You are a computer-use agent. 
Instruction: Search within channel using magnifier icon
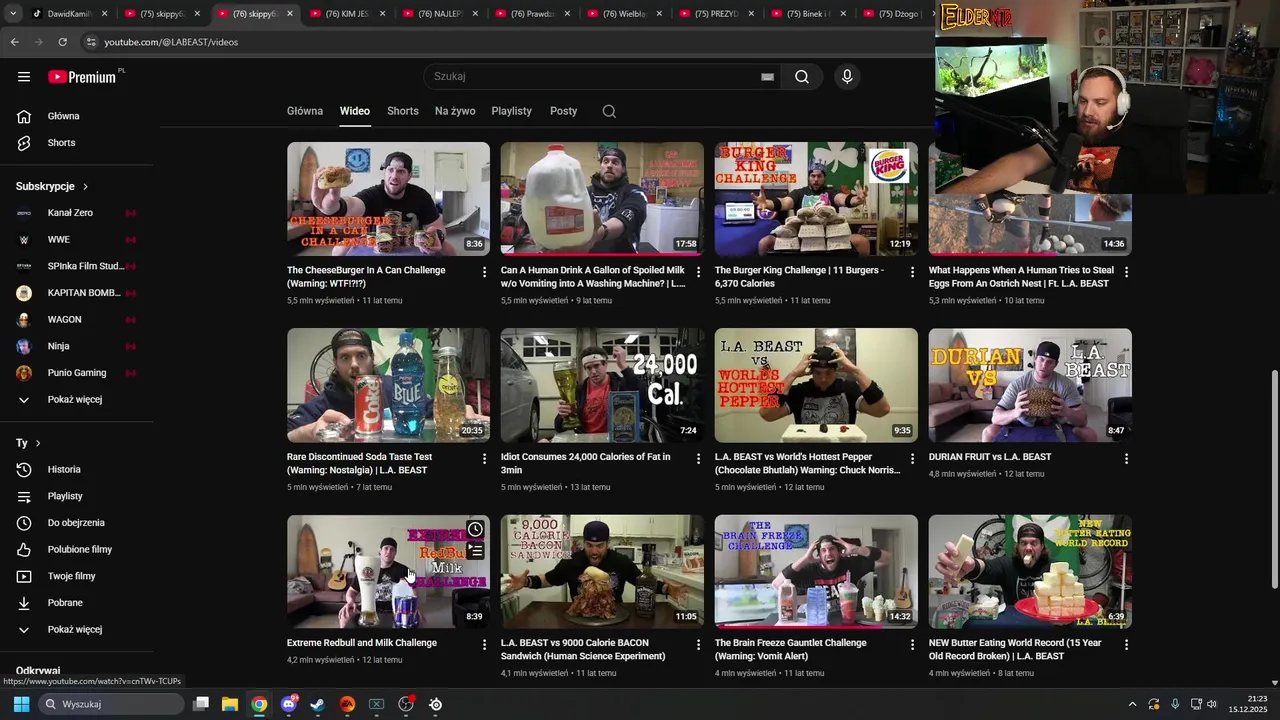609,111
